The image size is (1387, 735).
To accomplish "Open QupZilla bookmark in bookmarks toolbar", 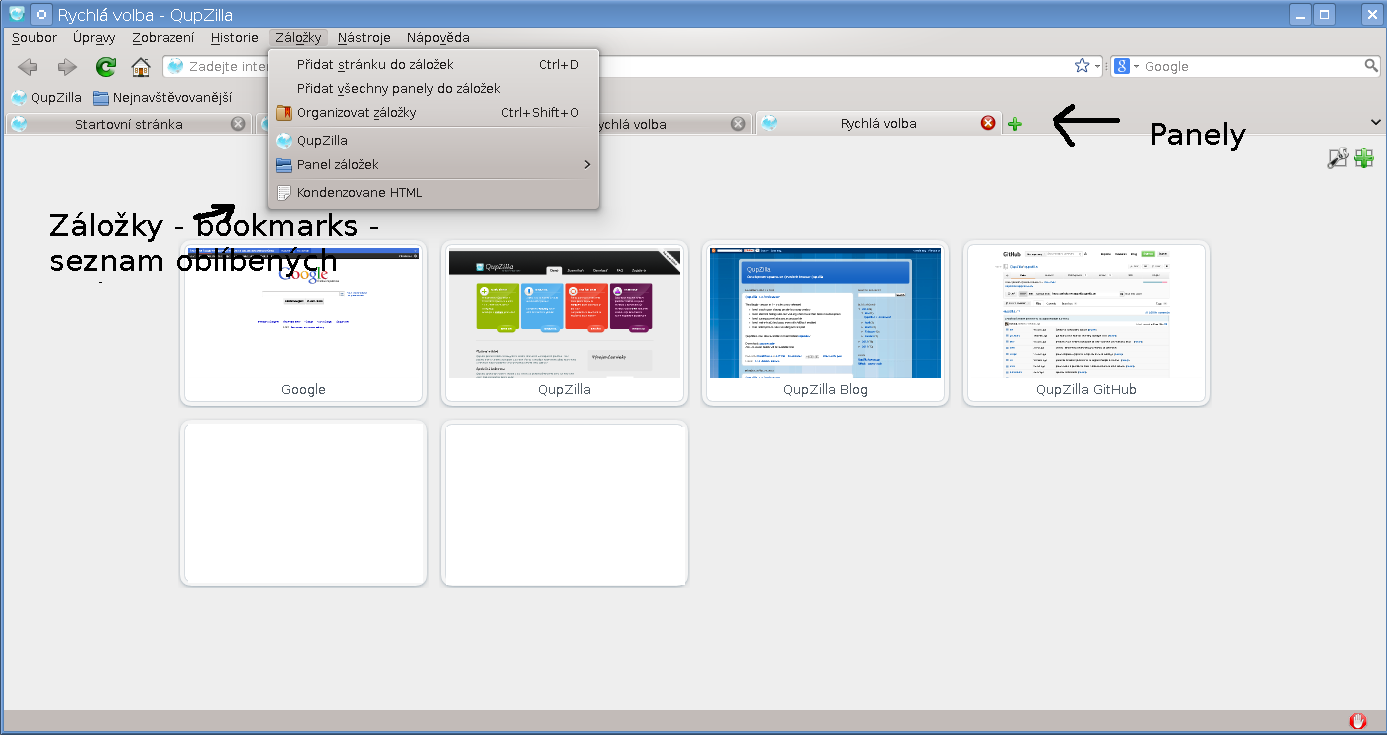I will tap(47, 98).
